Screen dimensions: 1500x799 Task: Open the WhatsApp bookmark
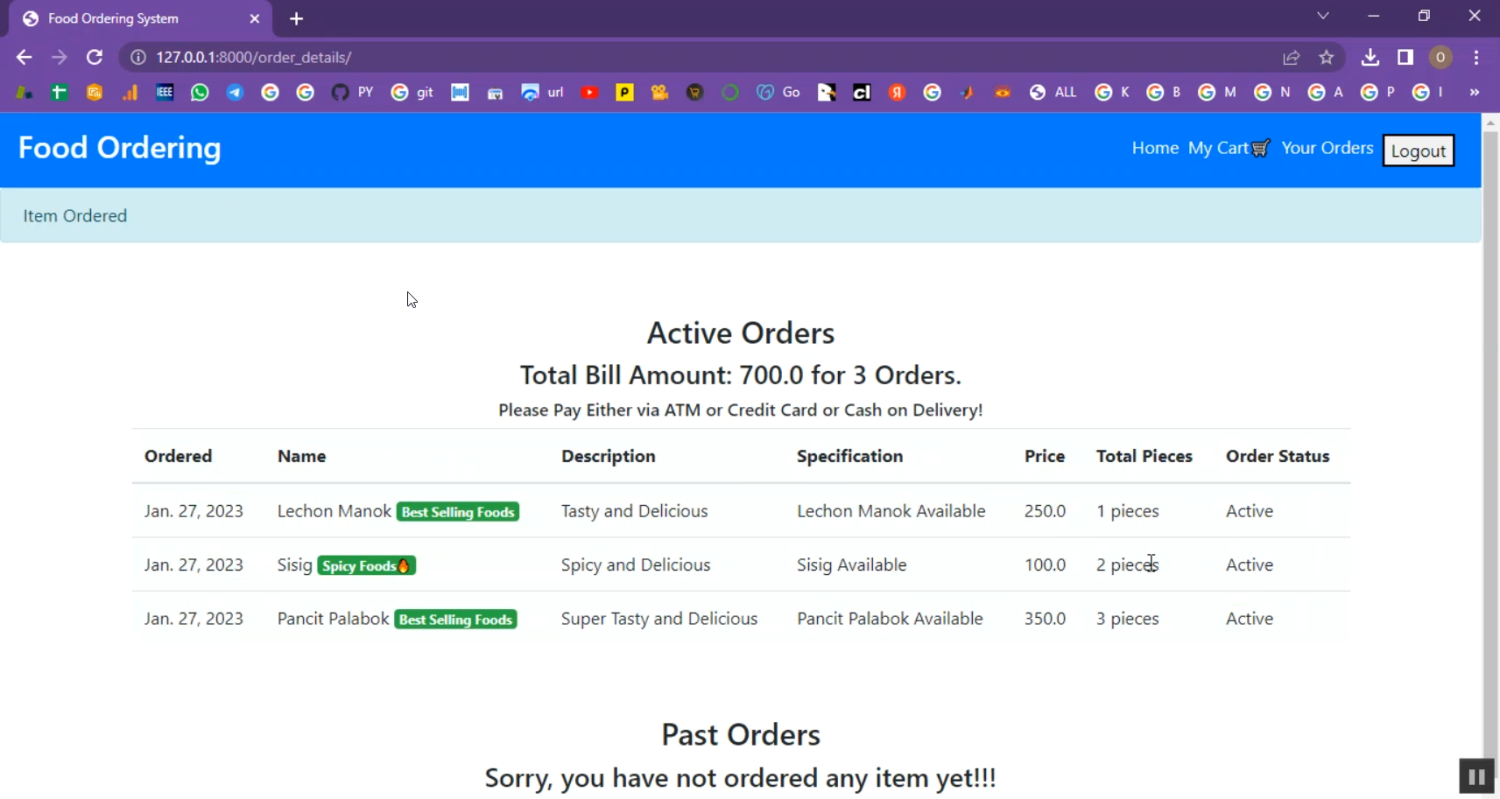[x=200, y=92]
